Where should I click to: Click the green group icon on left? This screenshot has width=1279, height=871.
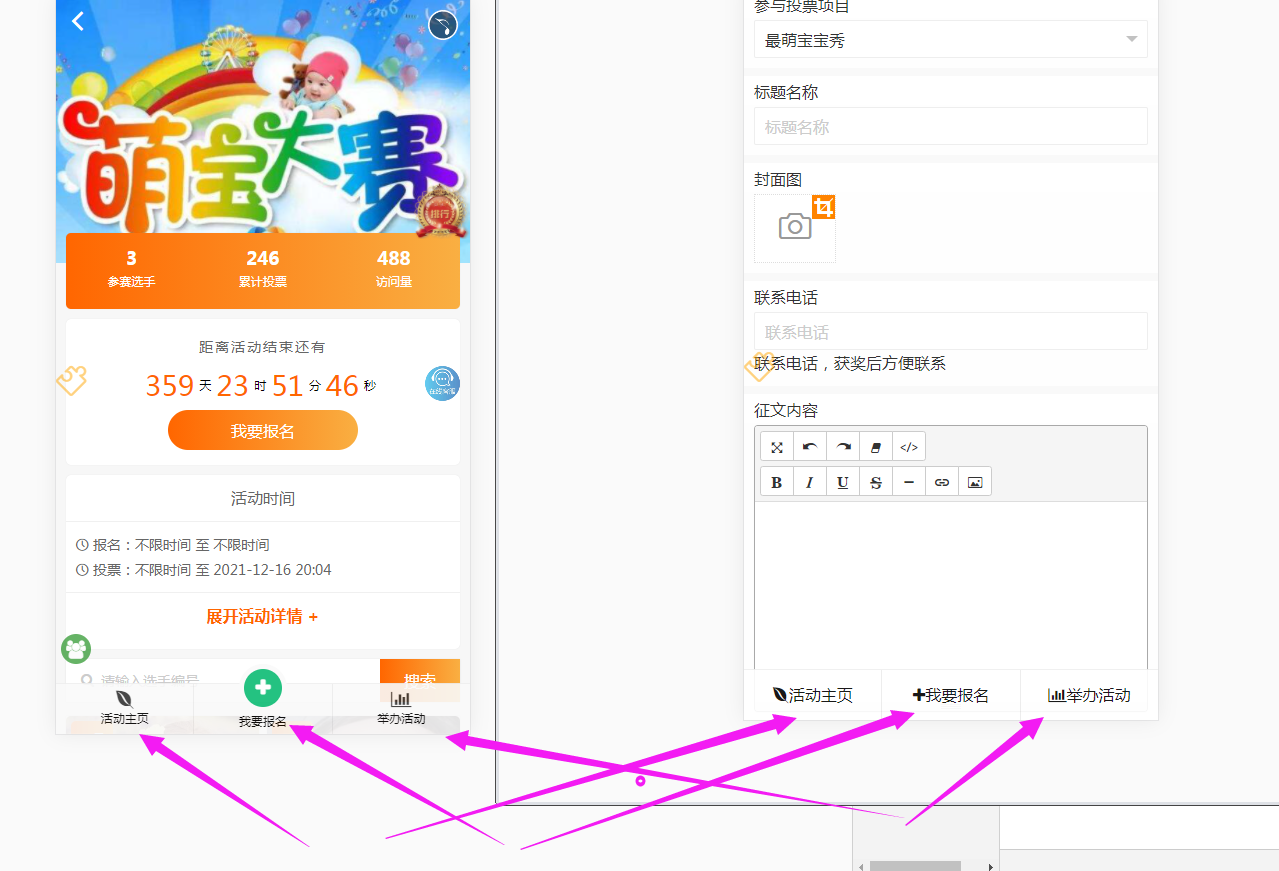[x=76, y=649]
